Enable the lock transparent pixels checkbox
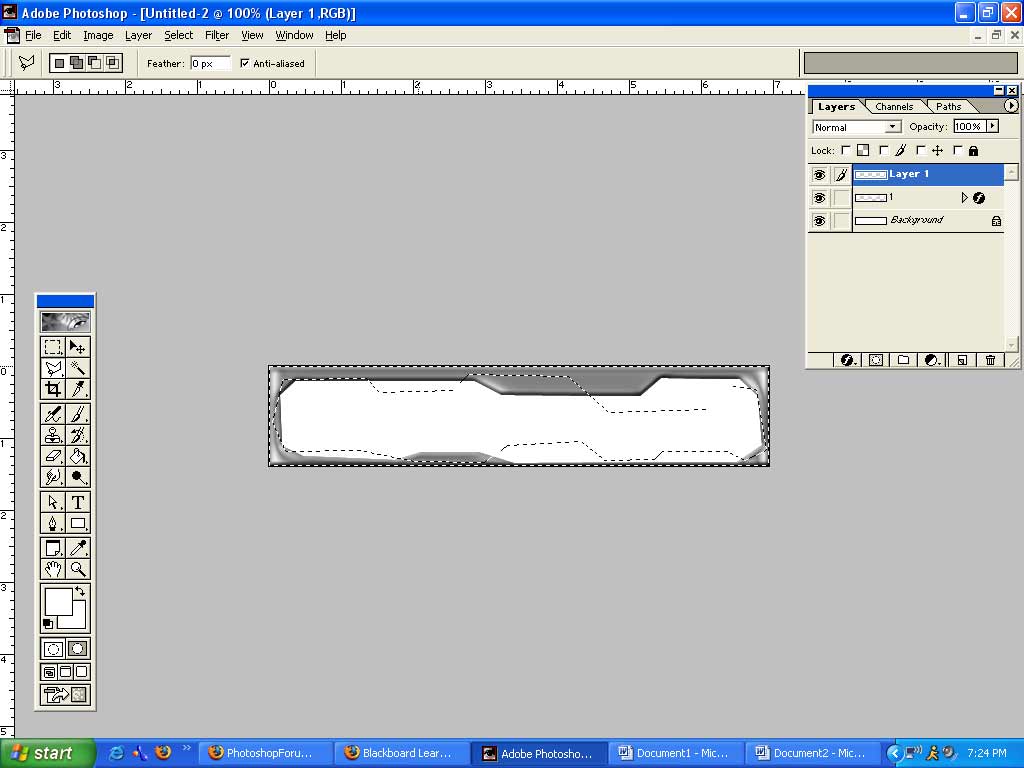Image resolution: width=1024 pixels, height=768 pixels. [845, 151]
